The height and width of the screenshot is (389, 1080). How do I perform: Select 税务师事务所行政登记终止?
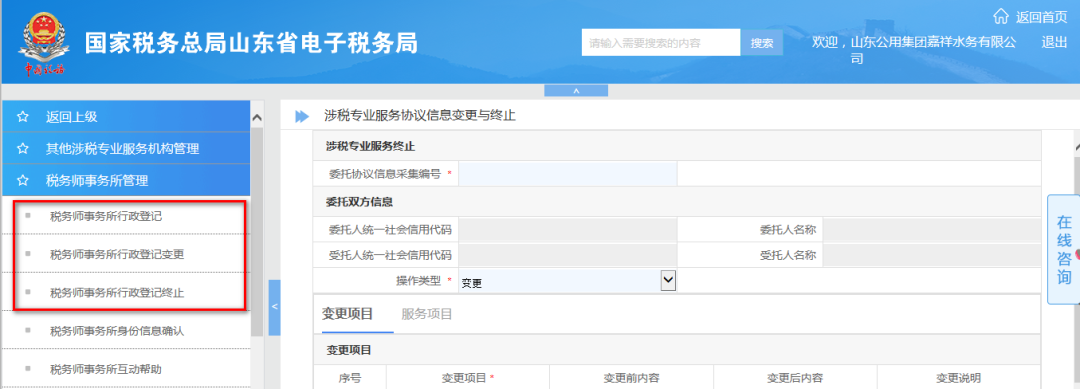(x=117, y=293)
